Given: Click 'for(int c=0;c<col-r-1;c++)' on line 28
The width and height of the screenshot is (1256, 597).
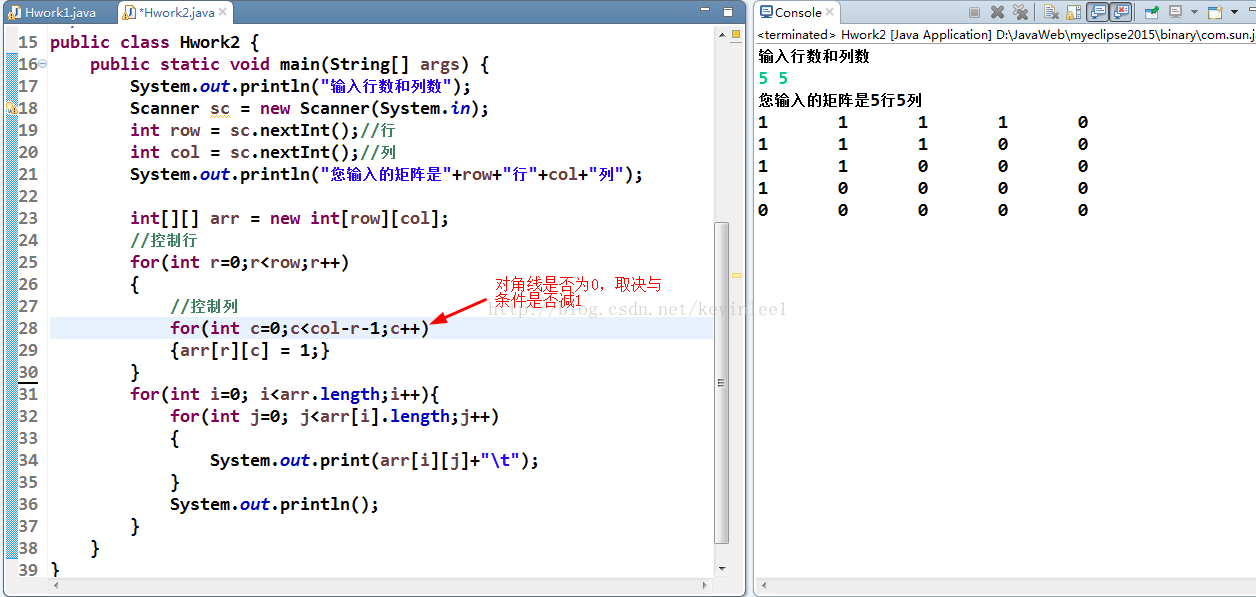Looking at the screenshot, I should 300,328.
